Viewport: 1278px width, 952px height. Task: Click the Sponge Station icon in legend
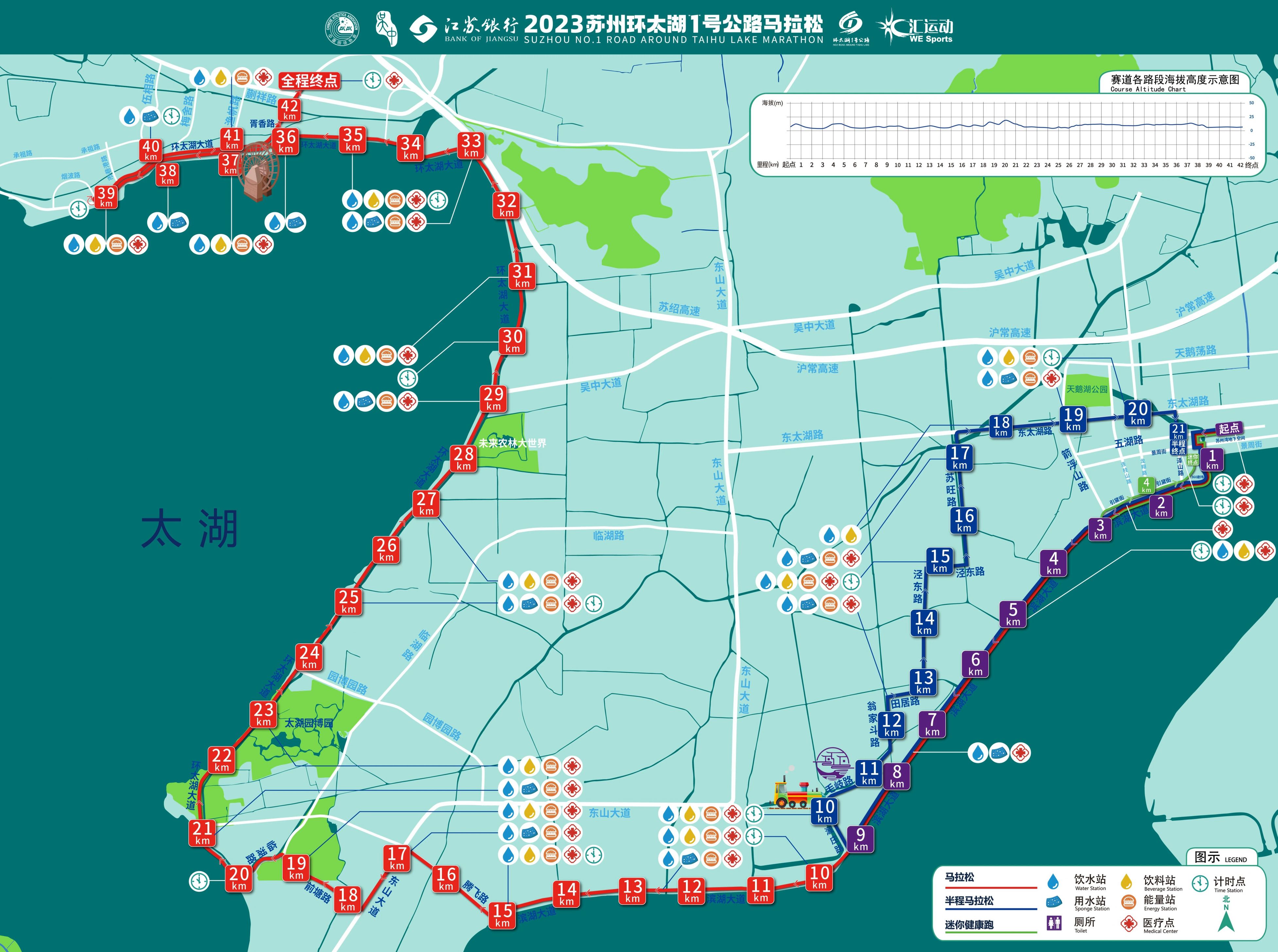(1054, 902)
